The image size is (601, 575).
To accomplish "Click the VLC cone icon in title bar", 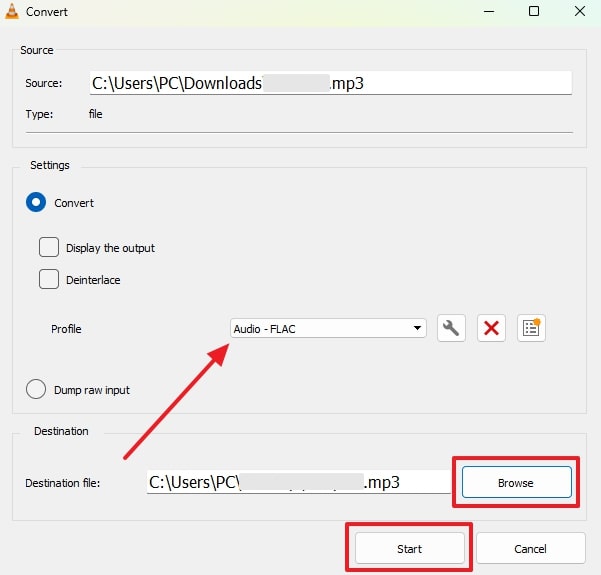I will click(x=13, y=11).
